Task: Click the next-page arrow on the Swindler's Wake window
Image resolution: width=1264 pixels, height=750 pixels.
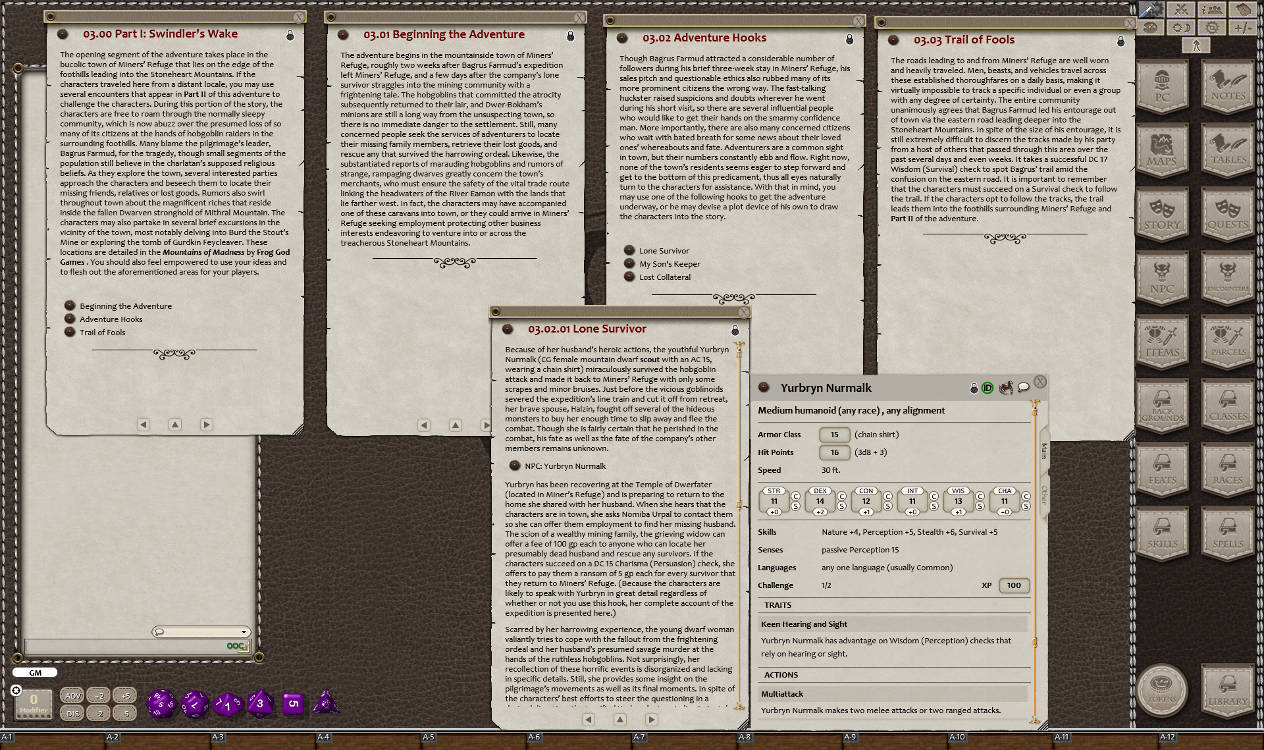Action: pyautogui.click(x=206, y=425)
